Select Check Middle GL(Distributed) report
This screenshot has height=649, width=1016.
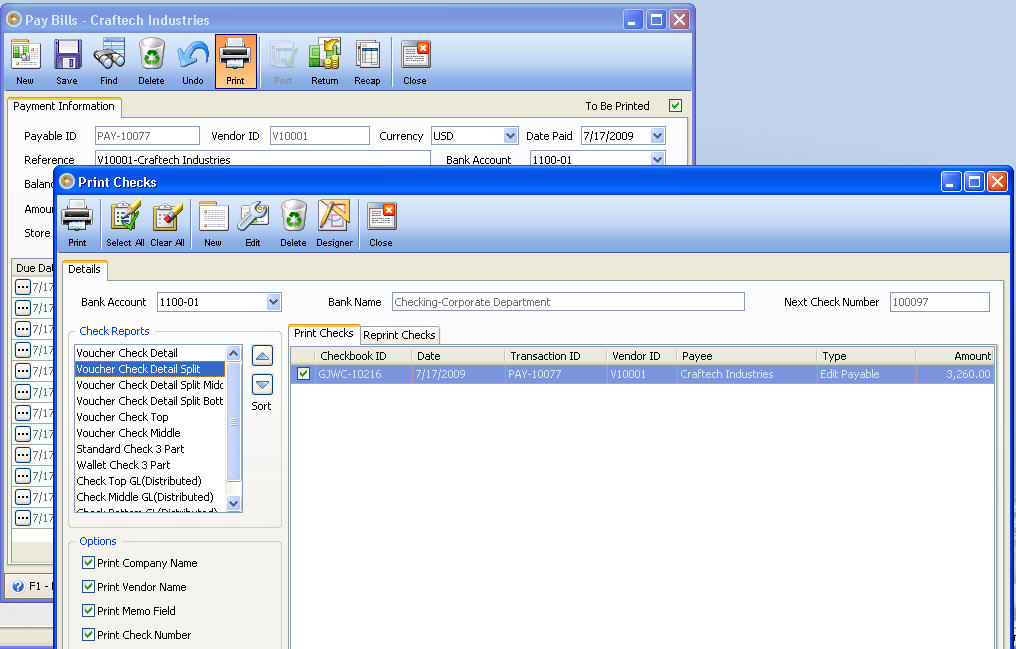(x=150, y=497)
